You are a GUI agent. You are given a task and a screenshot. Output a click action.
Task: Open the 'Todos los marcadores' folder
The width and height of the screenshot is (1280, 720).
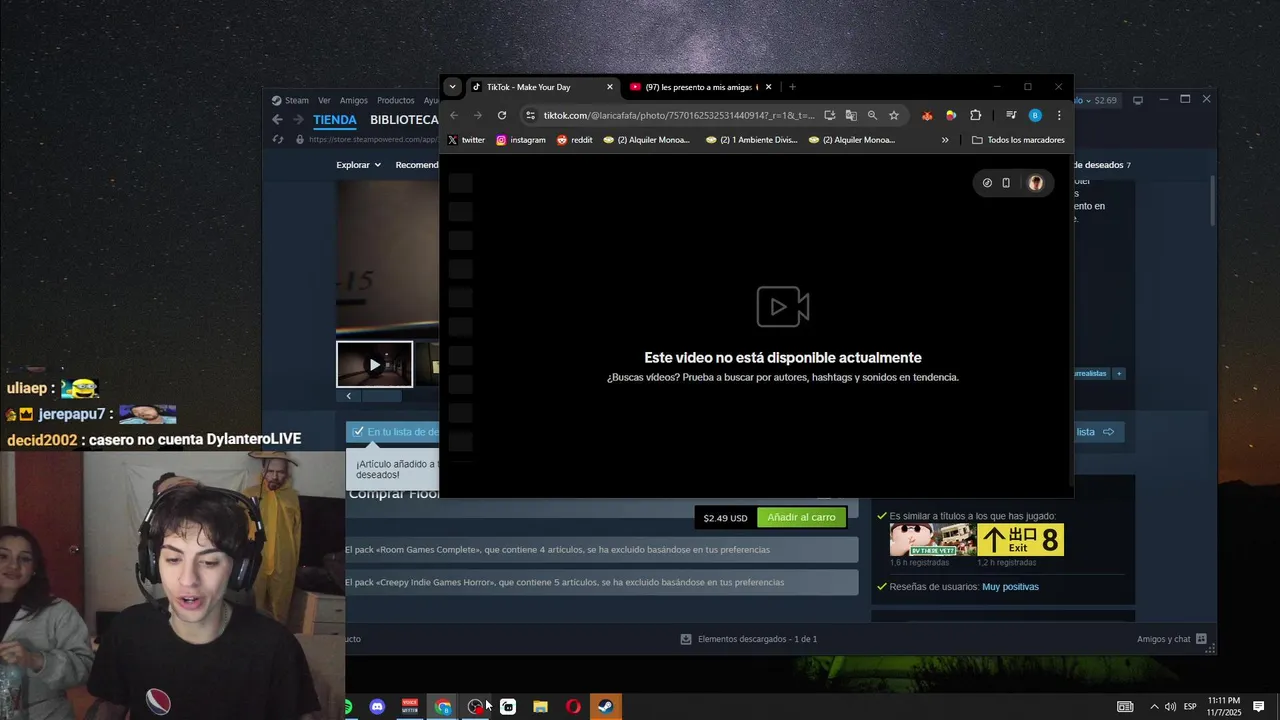tap(1018, 140)
